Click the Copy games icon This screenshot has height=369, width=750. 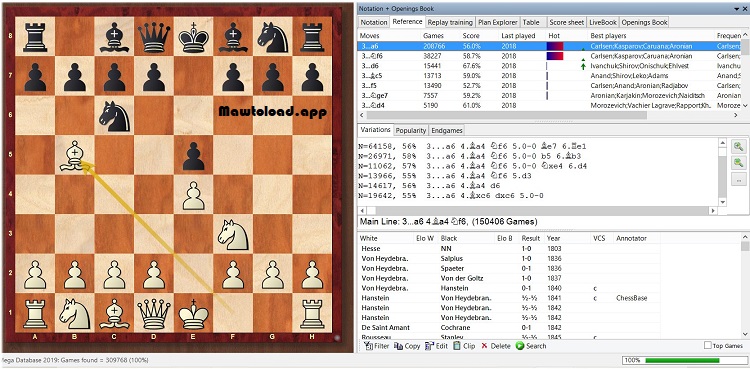tap(398, 346)
